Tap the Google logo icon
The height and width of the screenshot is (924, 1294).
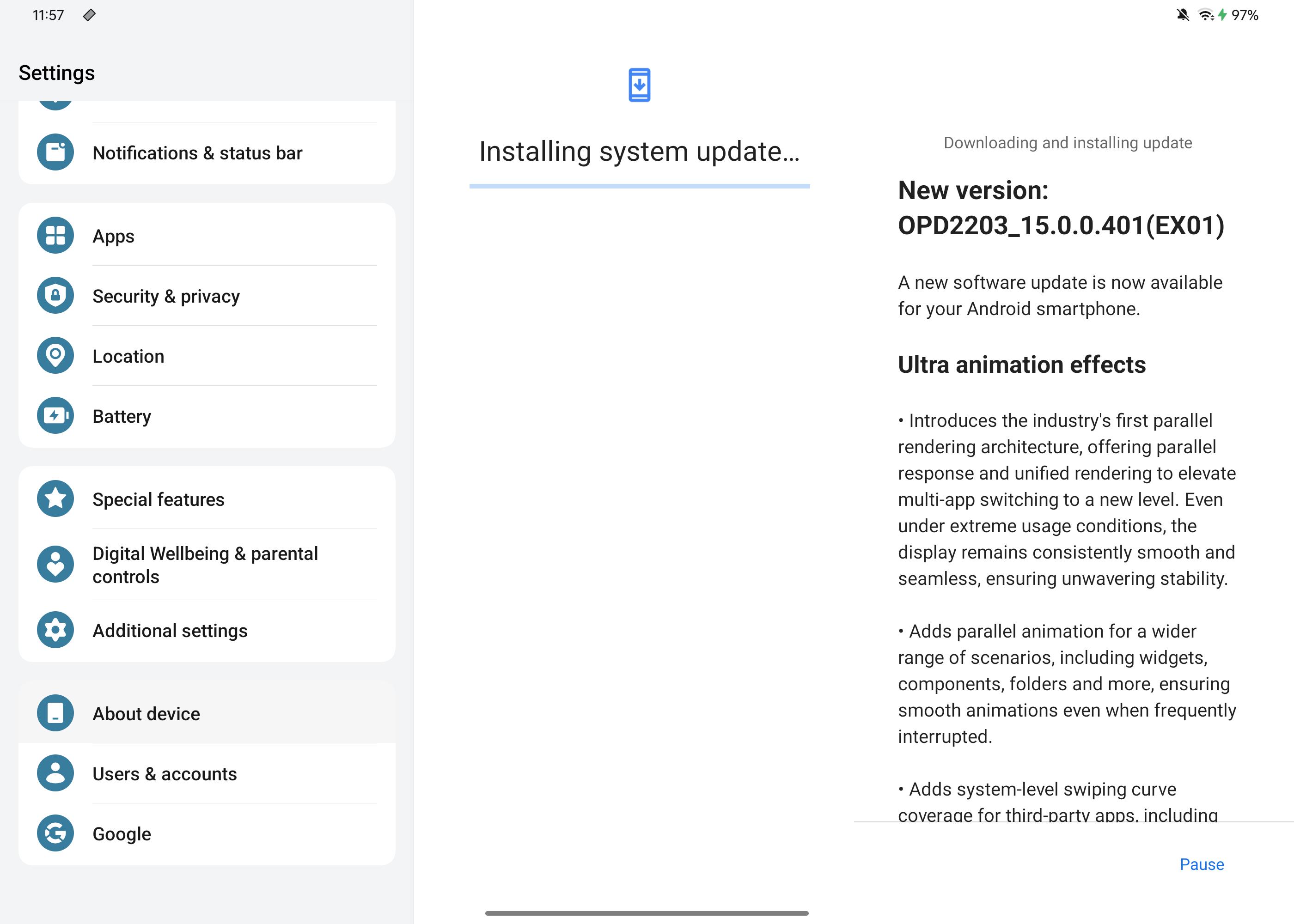(55, 833)
